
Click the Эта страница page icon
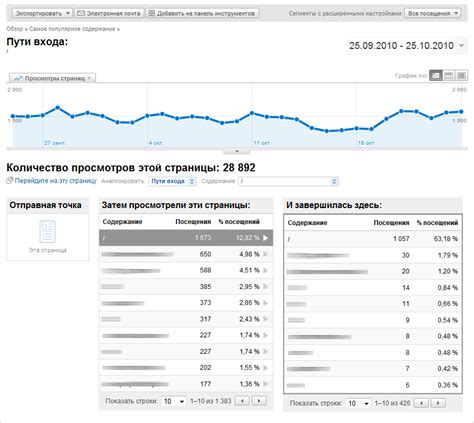[48, 231]
